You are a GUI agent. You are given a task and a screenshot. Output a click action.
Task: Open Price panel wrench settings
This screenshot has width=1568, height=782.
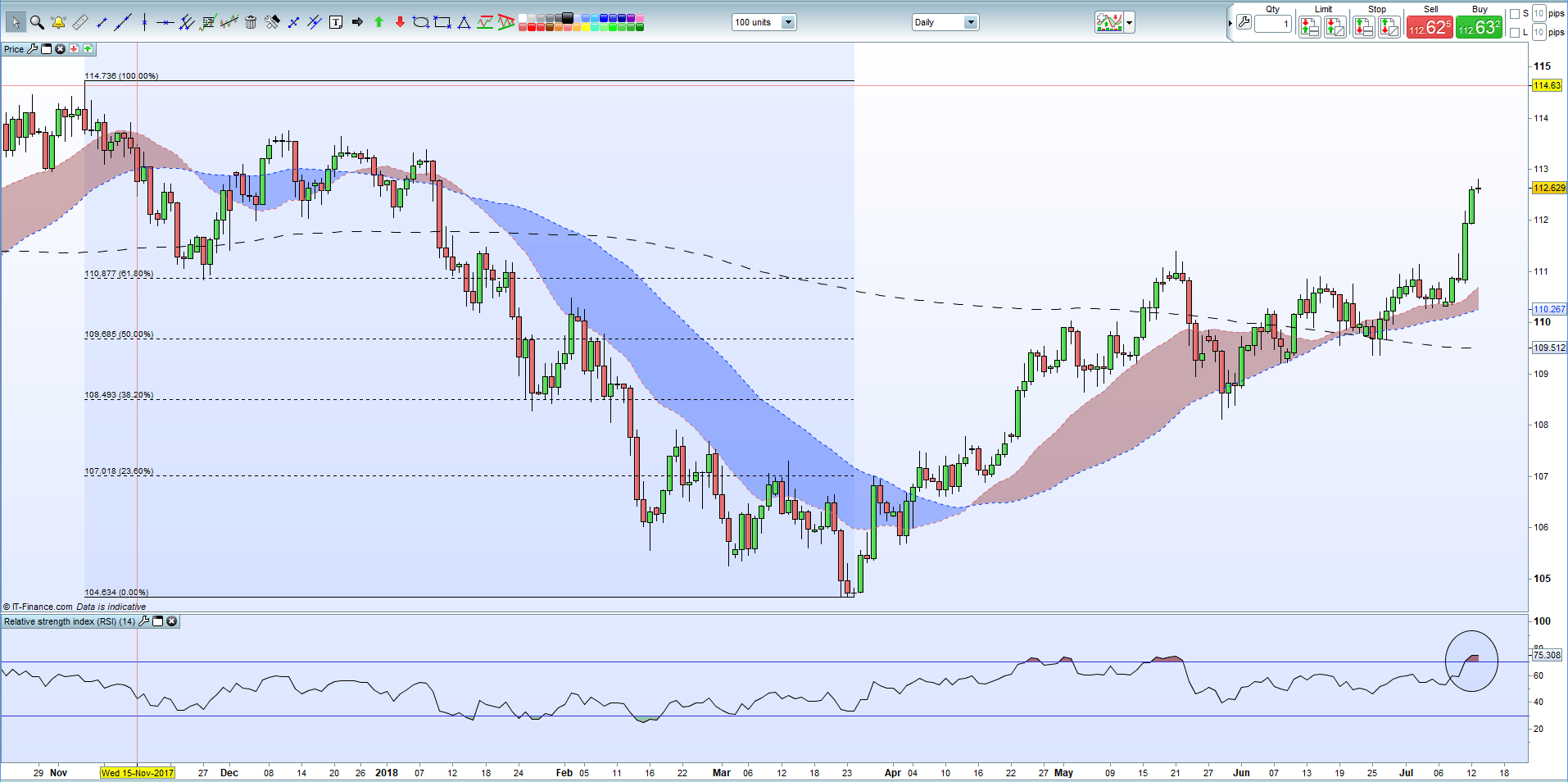[x=33, y=49]
